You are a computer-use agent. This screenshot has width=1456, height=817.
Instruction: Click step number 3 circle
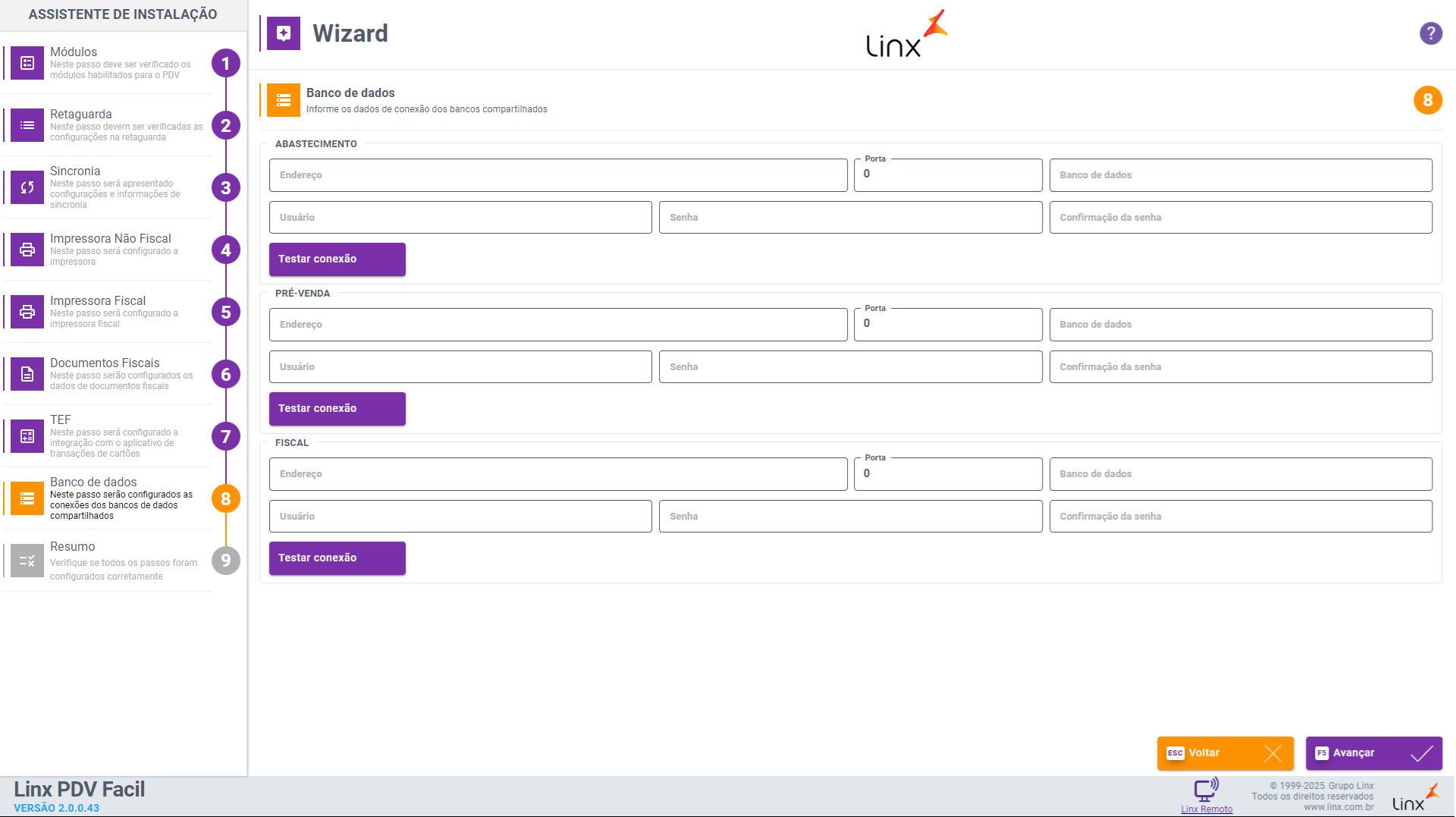pos(226,187)
